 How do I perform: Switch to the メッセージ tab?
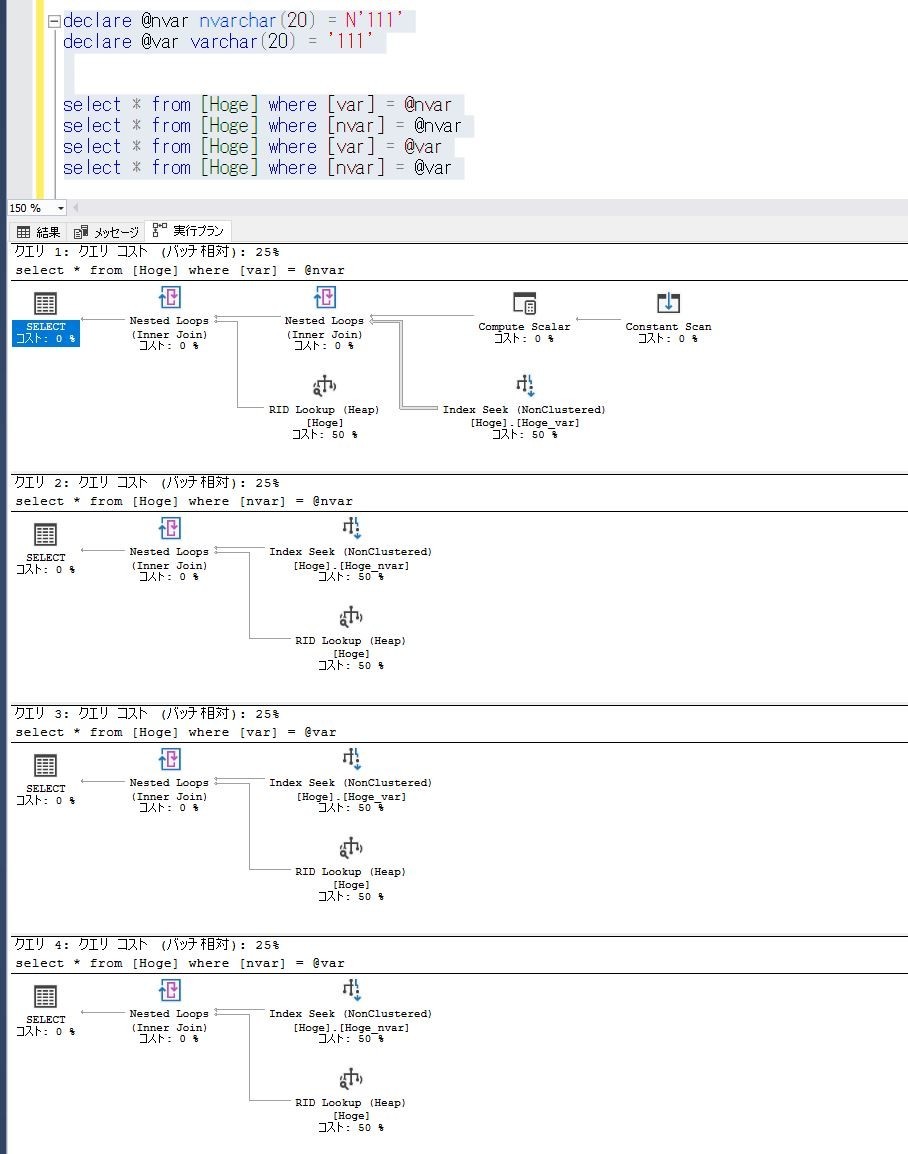[x=107, y=232]
